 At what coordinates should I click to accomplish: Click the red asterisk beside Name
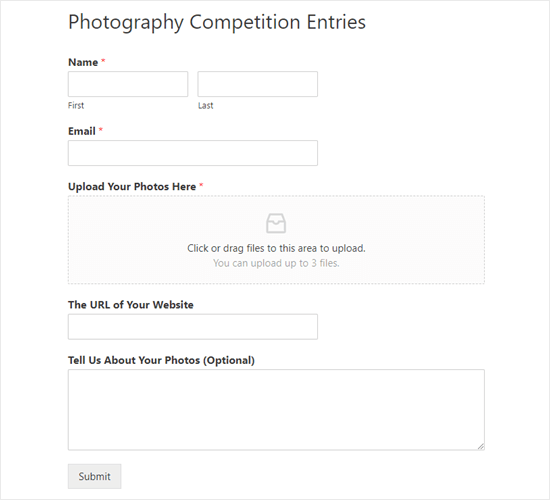pyautogui.click(x=103, y=61)
